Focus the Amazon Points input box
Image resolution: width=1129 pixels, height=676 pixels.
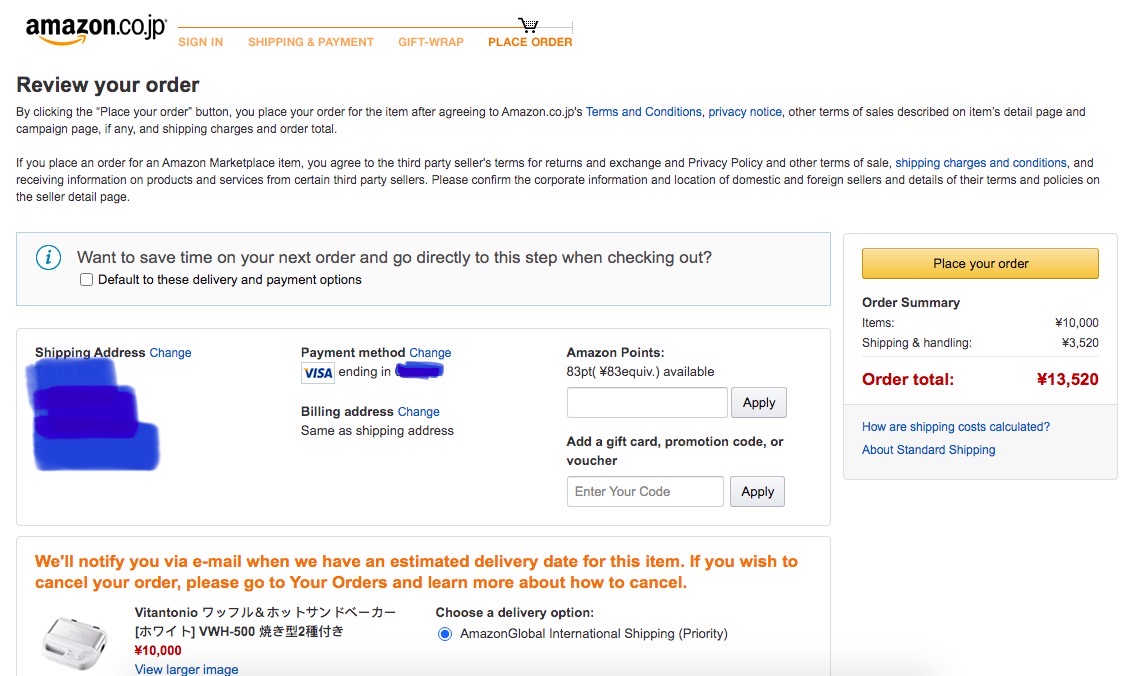pyautogui.click(x=647, y=403)
